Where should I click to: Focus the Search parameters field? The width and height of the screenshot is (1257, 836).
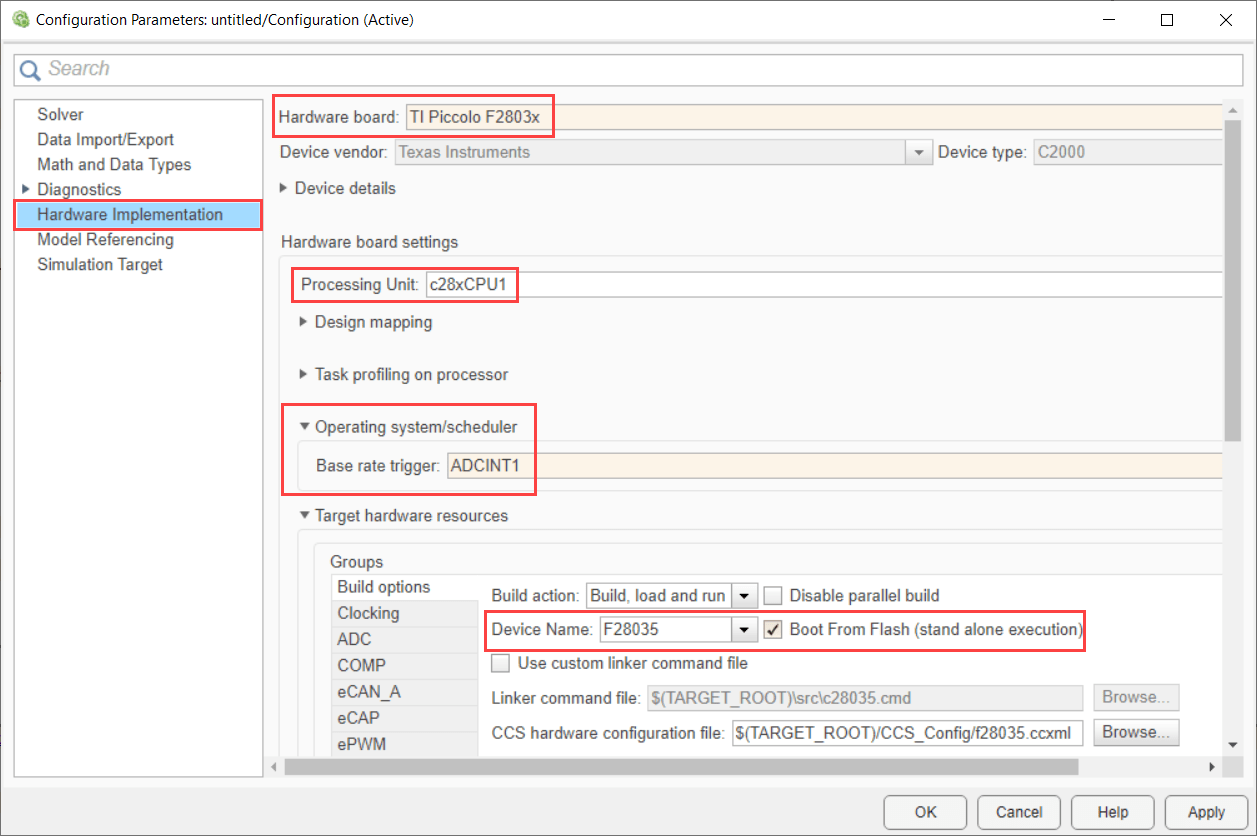tap(628, 69)
